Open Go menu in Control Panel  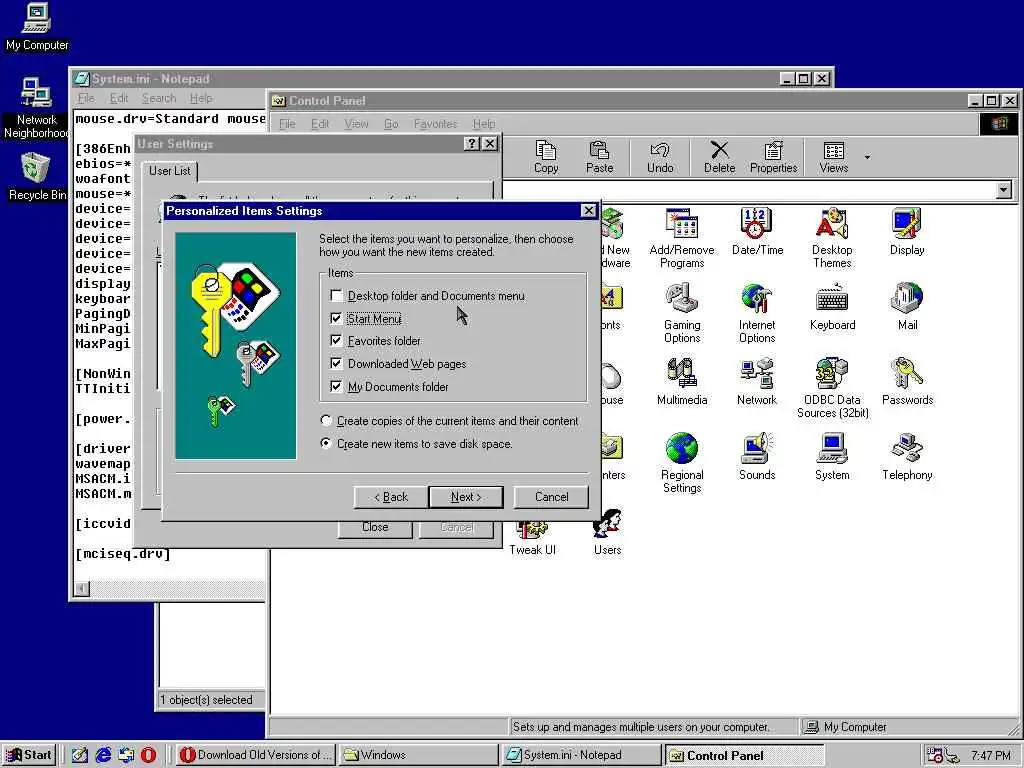click(x=391, y=123)
